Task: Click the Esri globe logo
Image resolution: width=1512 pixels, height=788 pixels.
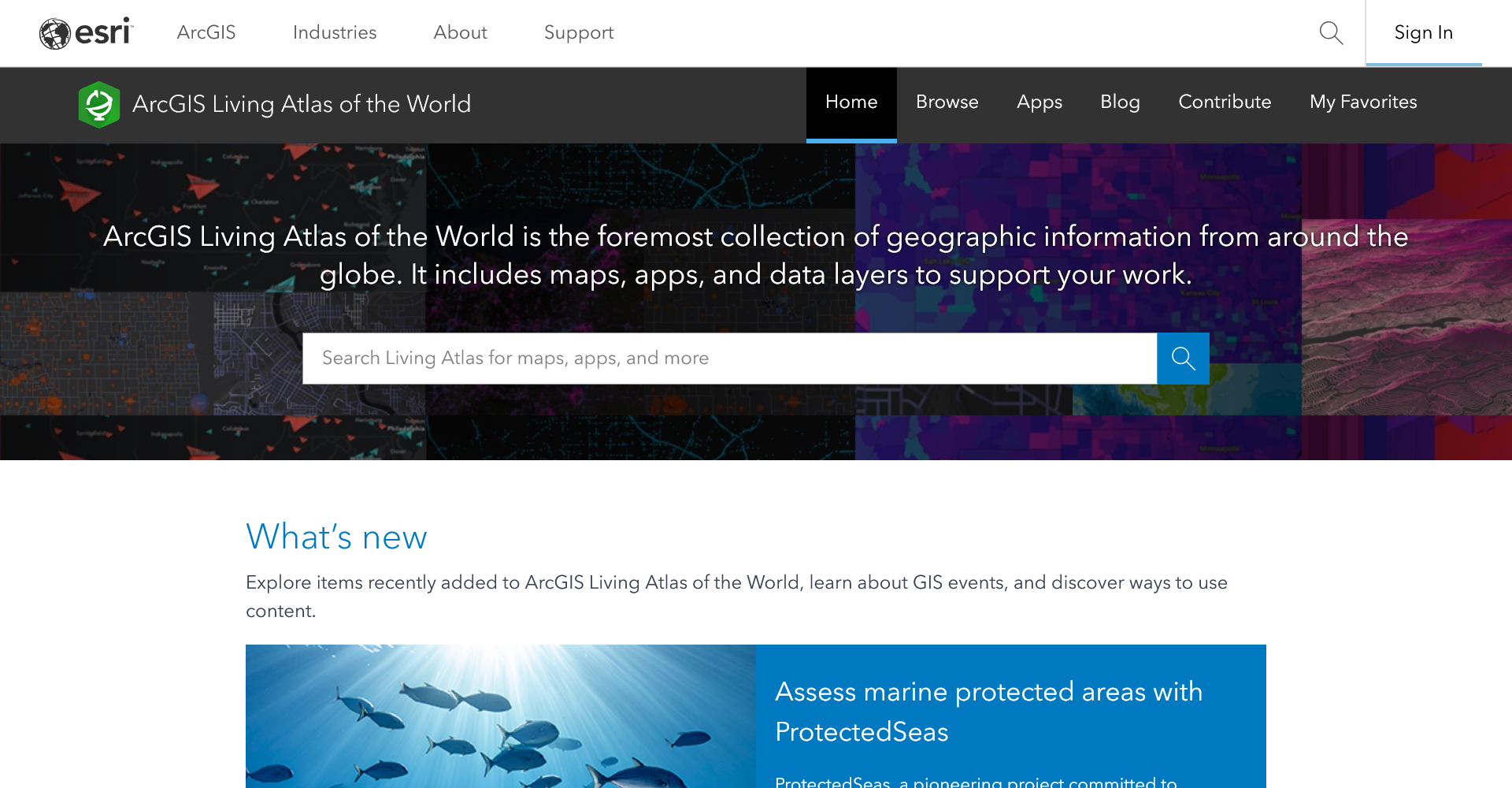Action: coord(86,33)
